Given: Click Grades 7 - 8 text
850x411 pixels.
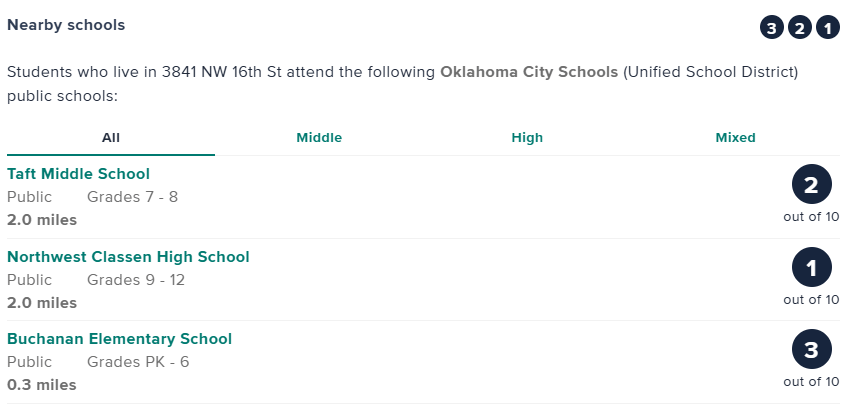Looking at the screenshot, I should [132, 197].
